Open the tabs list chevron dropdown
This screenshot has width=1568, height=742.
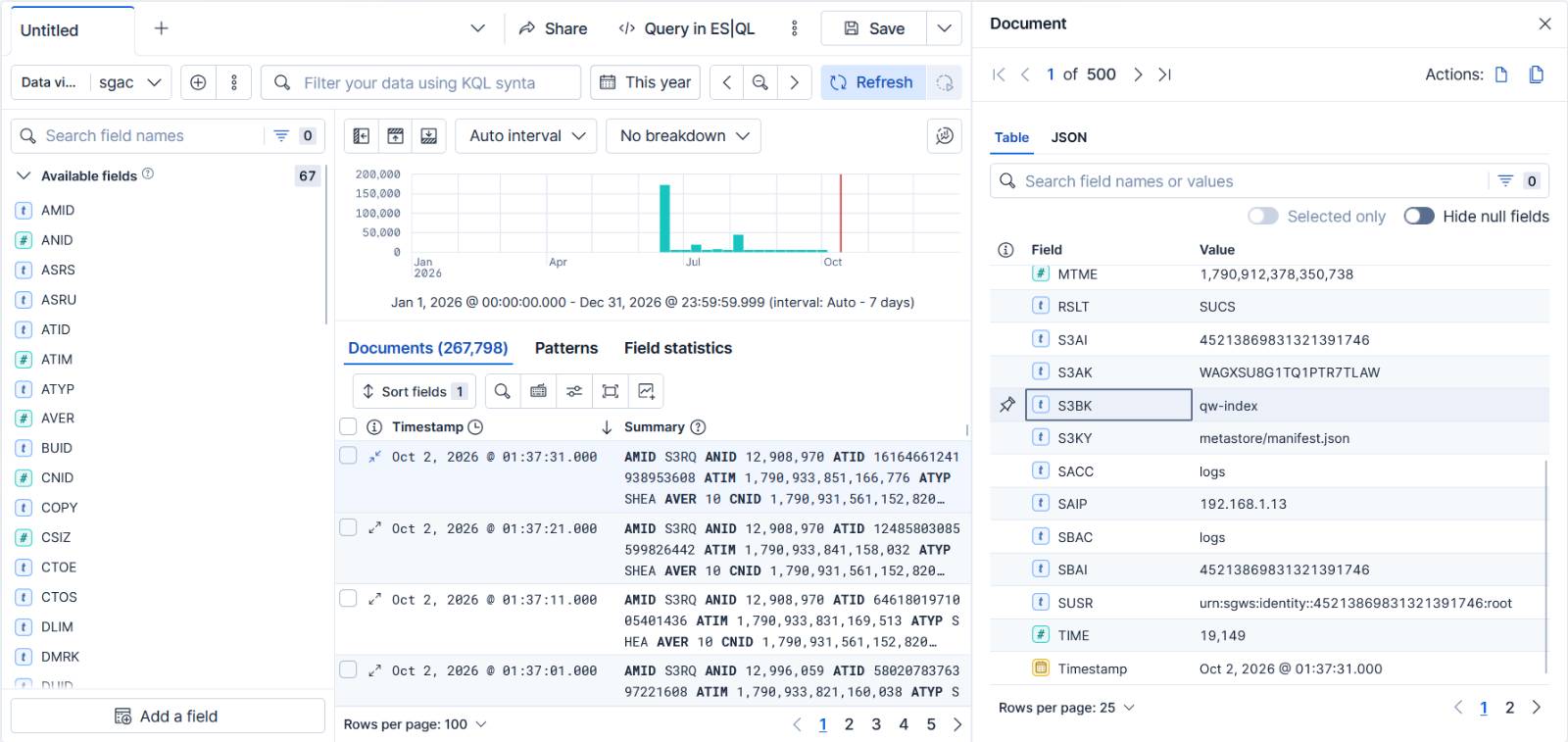(x=478, y=28)
